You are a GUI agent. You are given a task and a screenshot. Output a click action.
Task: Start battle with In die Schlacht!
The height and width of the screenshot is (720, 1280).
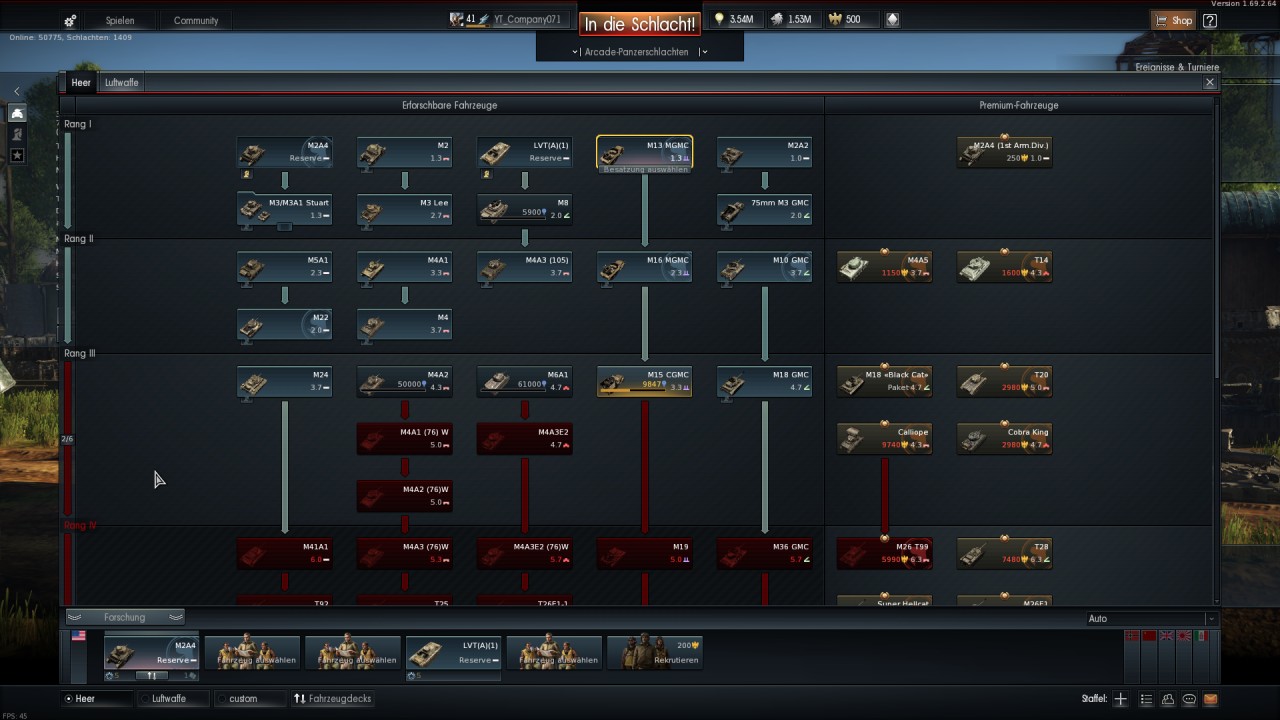640,23
